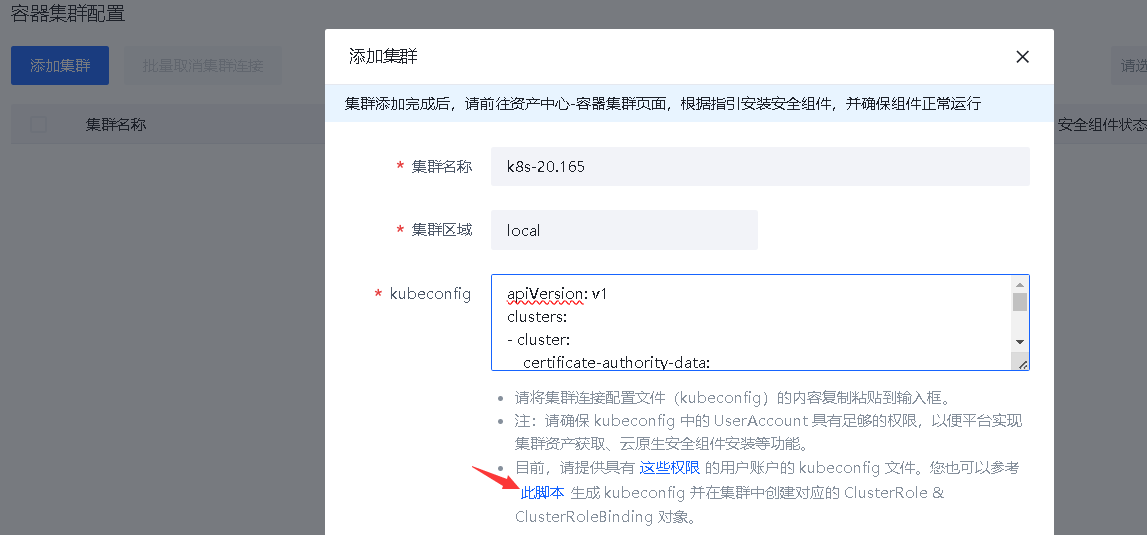Click the 添加集群 dialog title text
The image size is (1147, 535).
(383, 57)
